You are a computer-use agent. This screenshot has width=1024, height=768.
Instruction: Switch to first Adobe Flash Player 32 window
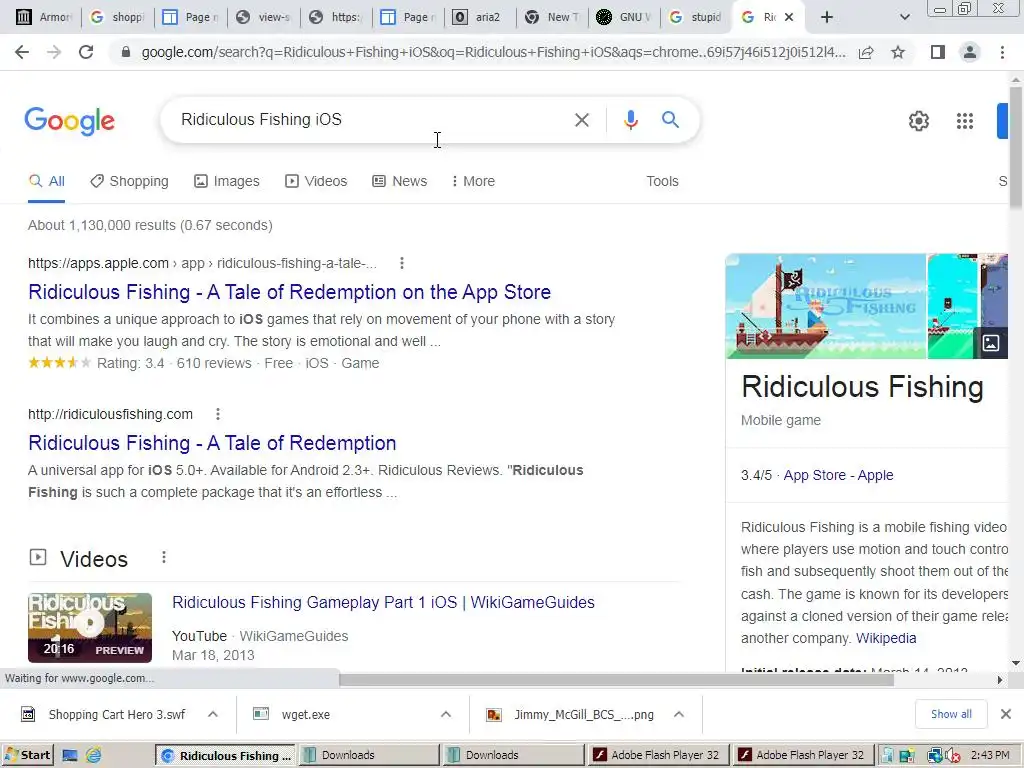pos(658,755)
